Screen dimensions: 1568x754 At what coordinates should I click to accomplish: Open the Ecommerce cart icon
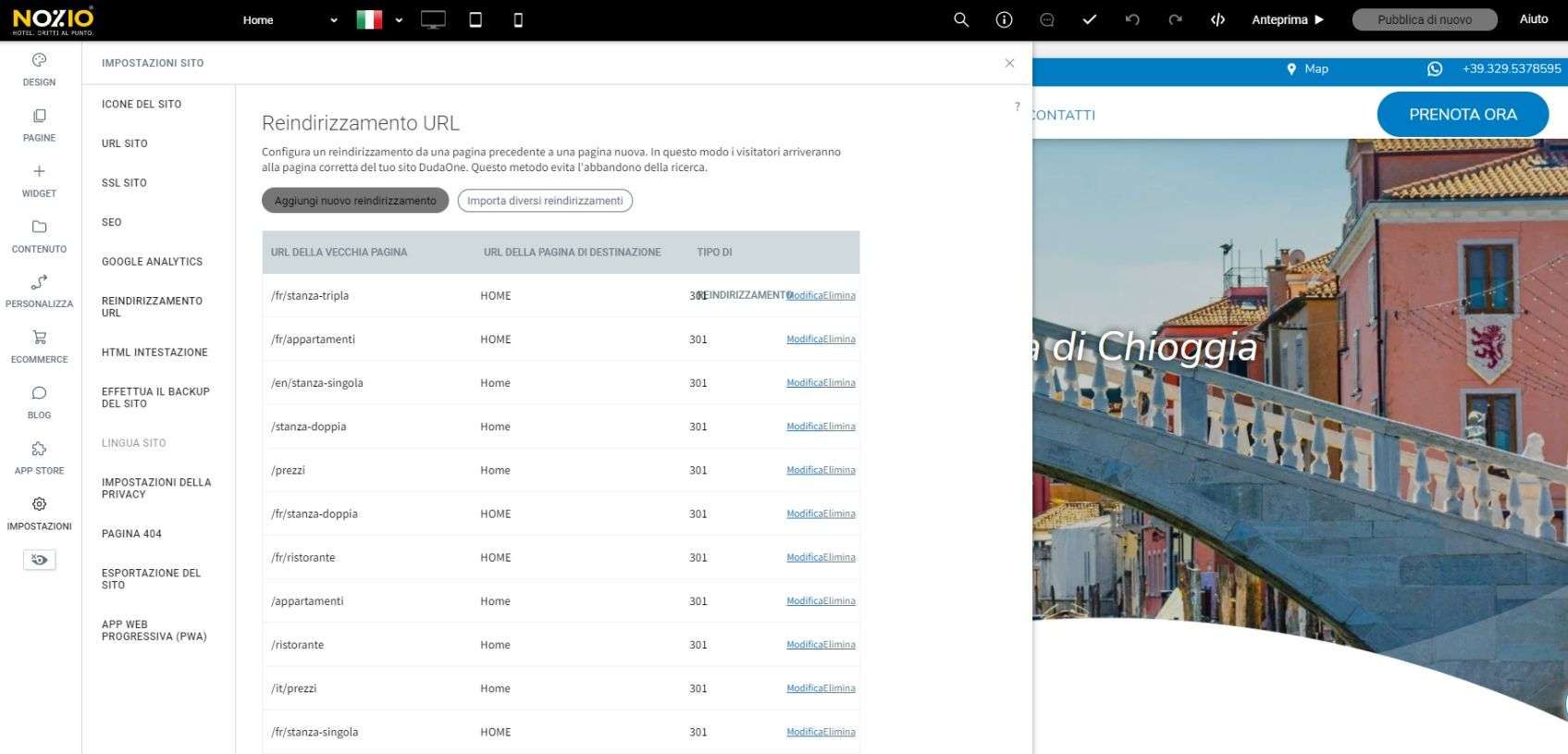tap(39, 338)
